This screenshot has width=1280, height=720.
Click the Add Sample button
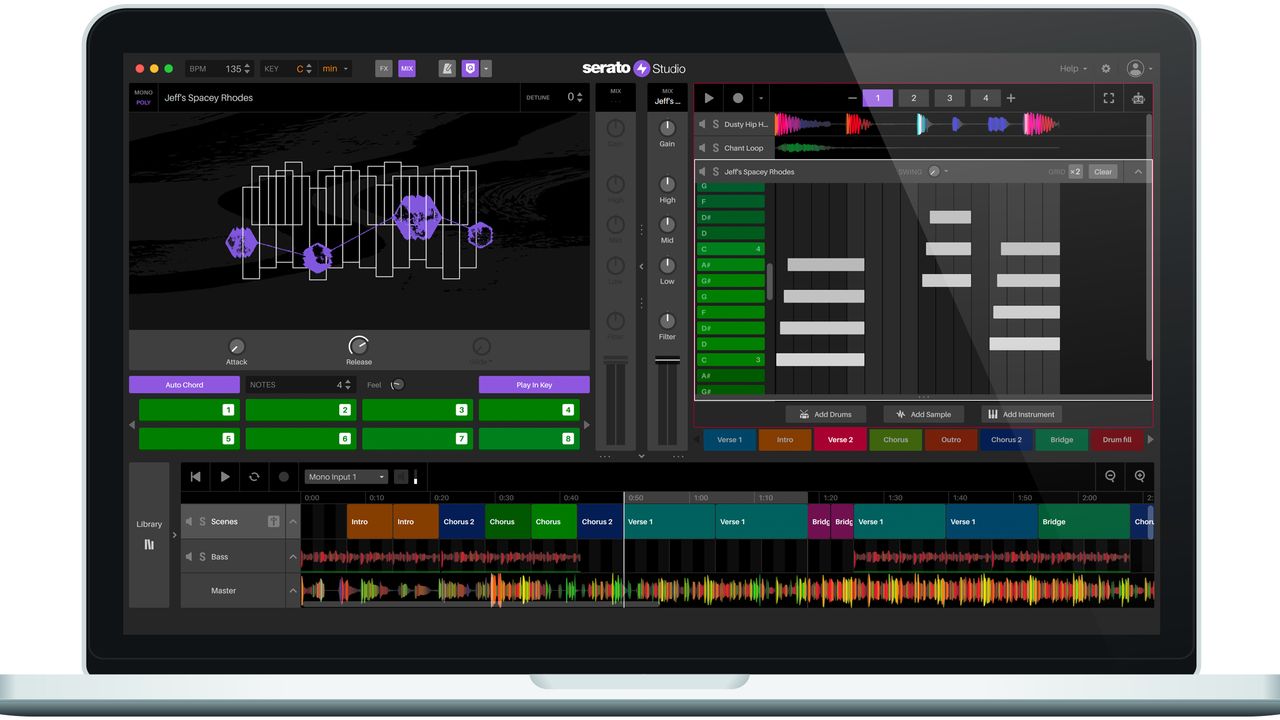[x=923, y=414]
